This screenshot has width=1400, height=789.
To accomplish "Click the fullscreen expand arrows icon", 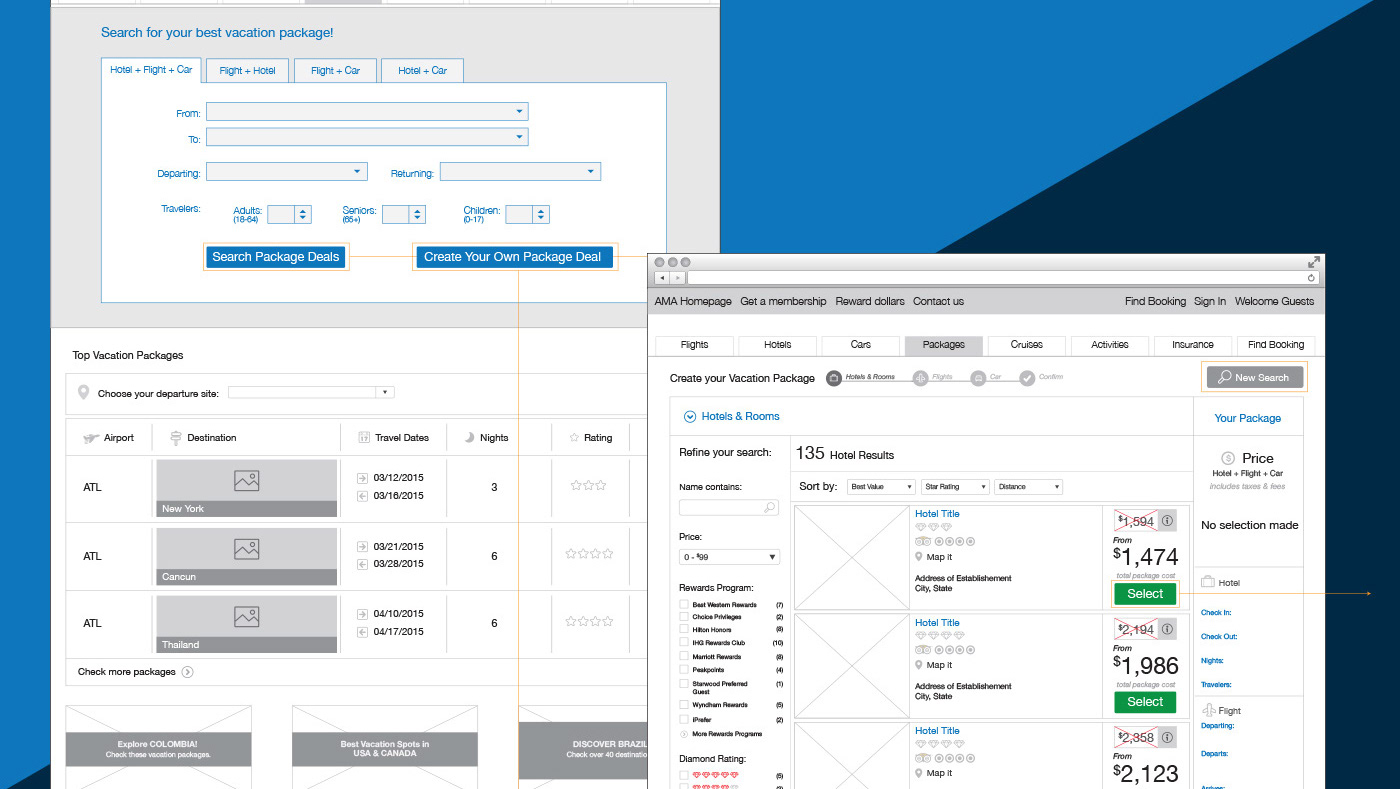I will point(1314,262).
